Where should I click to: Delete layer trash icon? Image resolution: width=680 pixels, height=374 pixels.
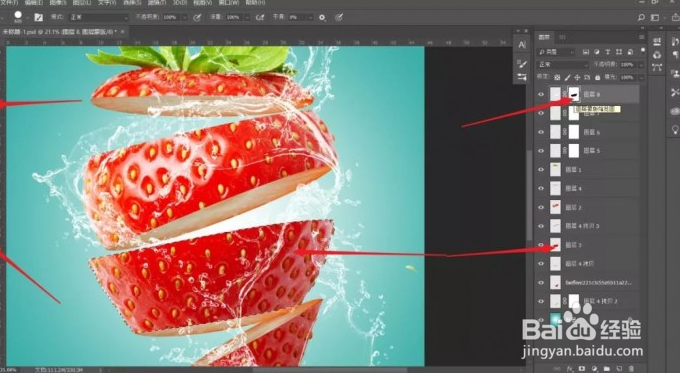tap(631, 369)
